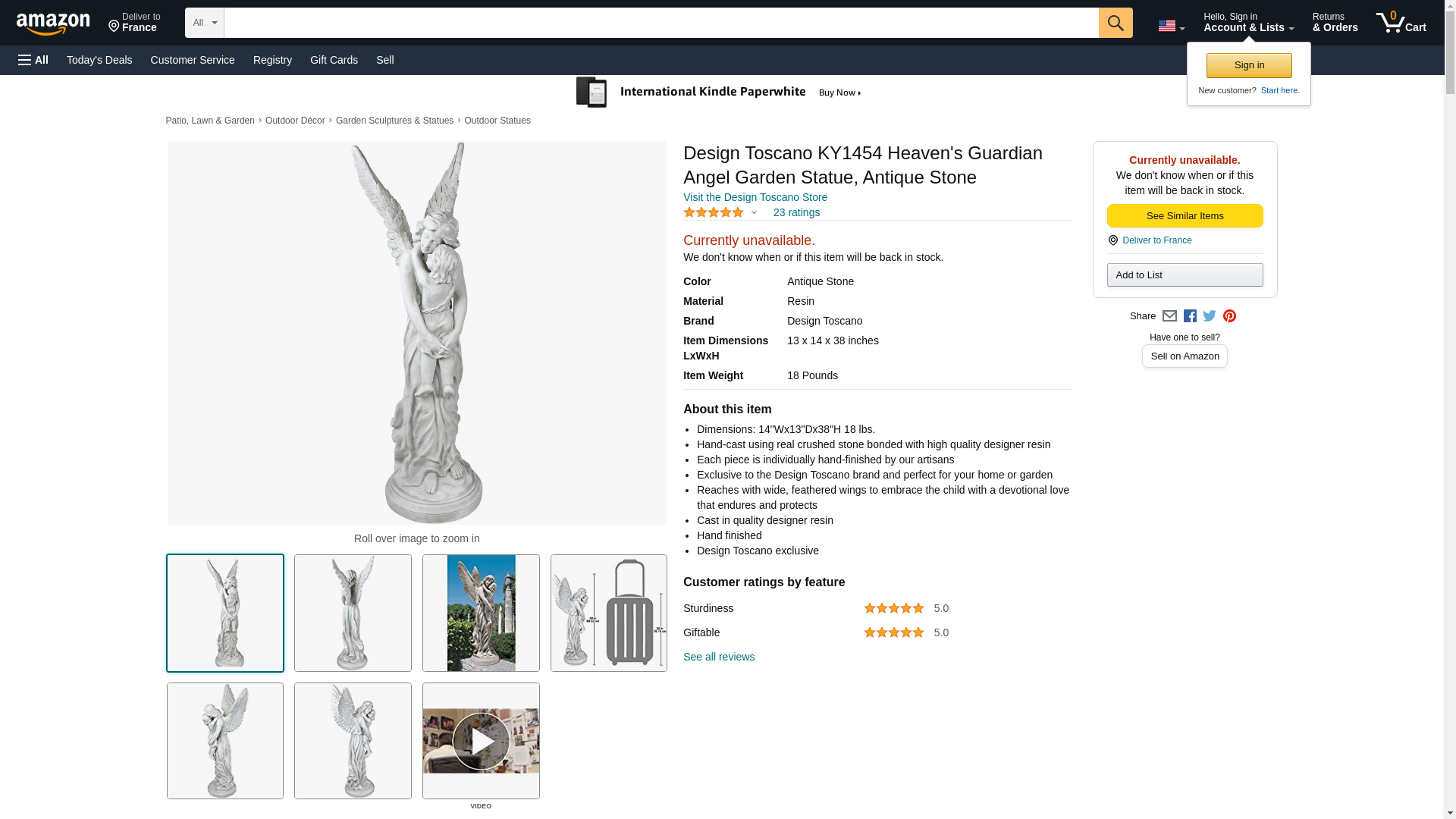Open the All hamburger menu

(x=33, y=60)
